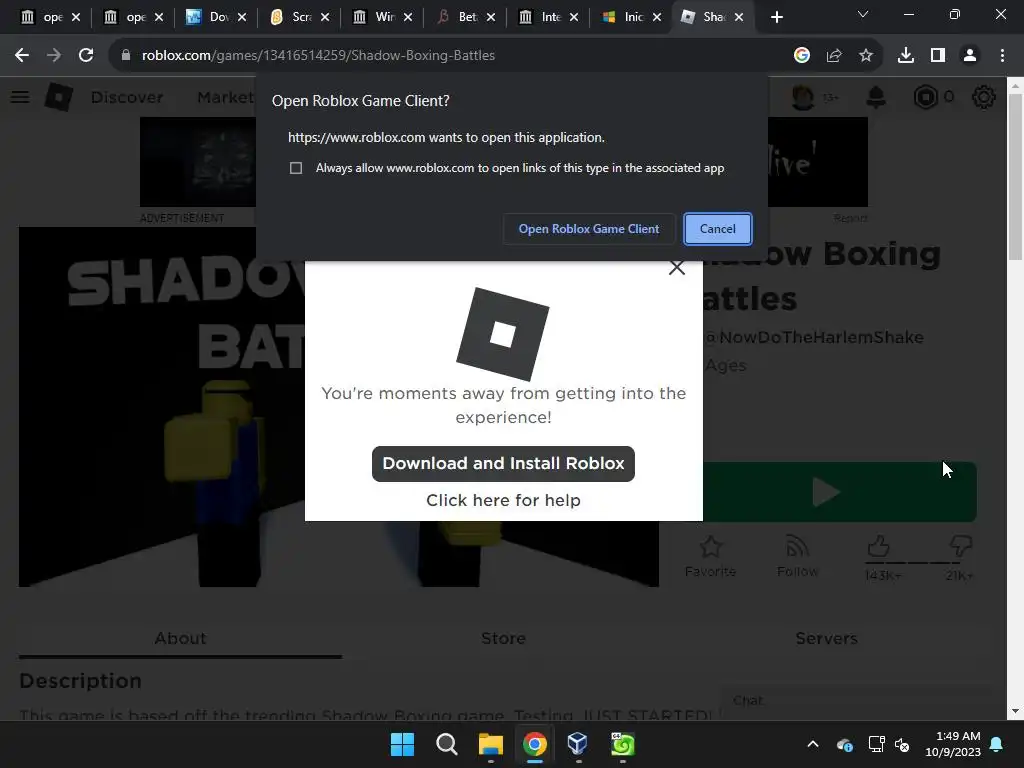
Task: Open Roblox settings gear
Action: click(x=984, y=97)
